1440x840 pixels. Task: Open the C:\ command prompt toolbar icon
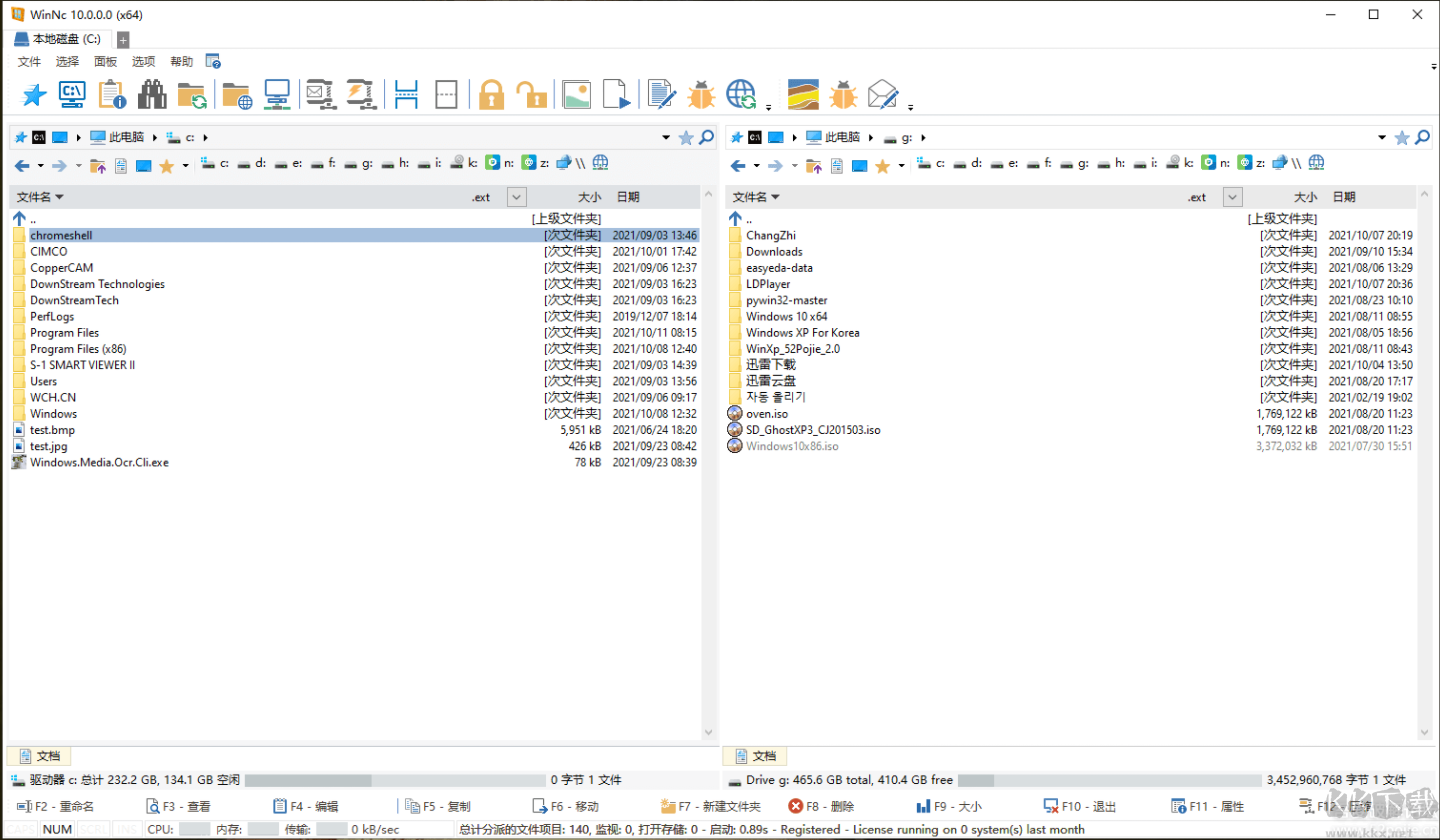click(x=72, y=95)
